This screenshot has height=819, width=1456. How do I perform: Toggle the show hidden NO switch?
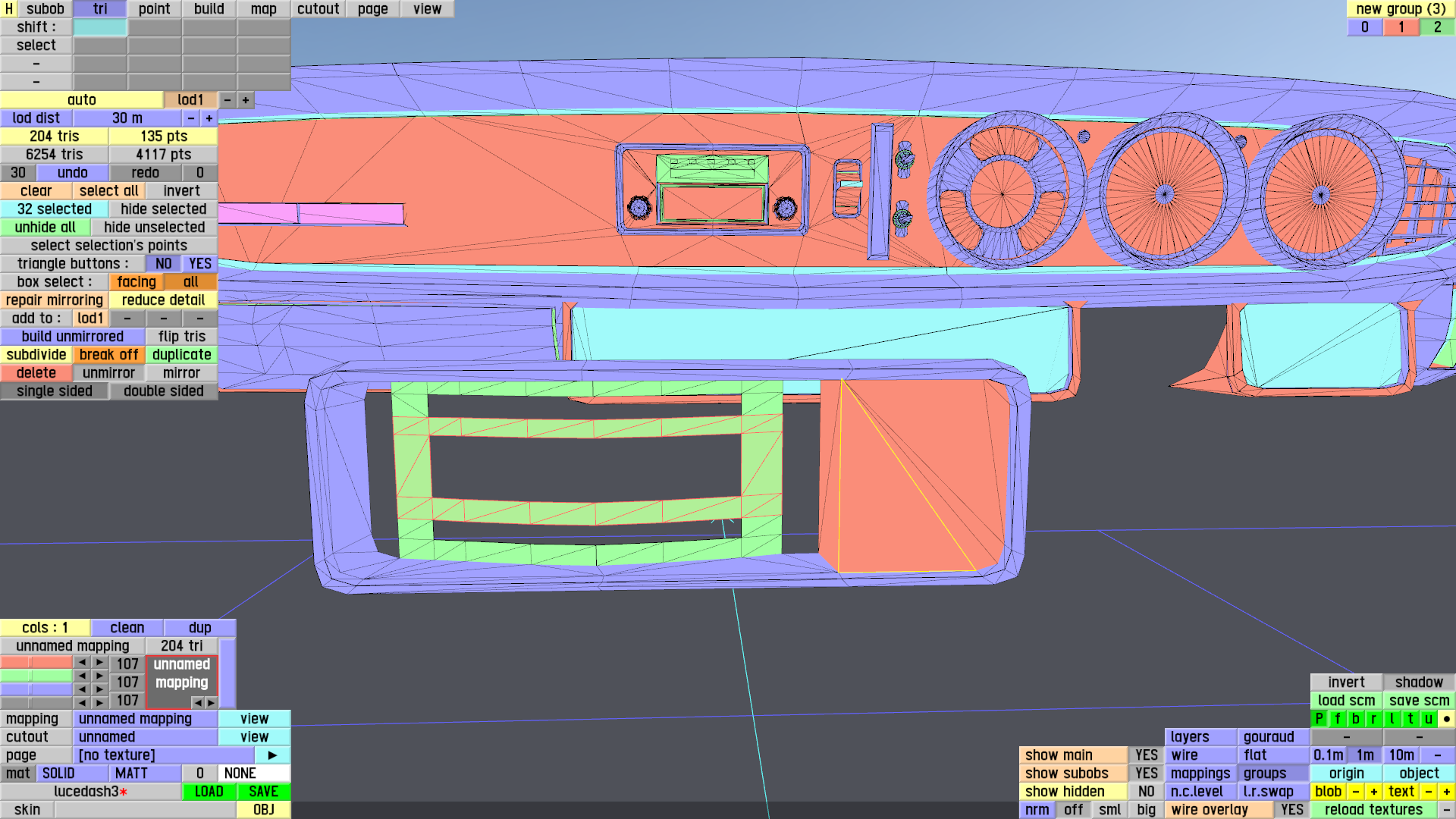tap(1146, 792)
